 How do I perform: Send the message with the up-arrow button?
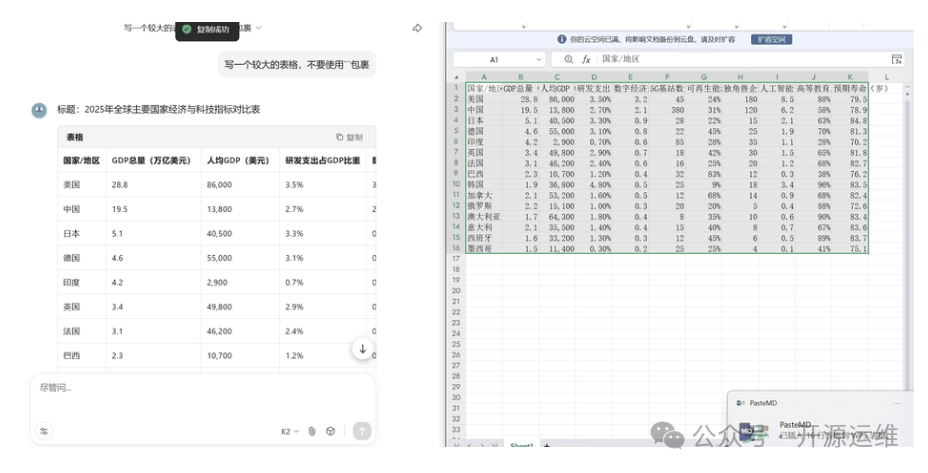pos(362,431)
